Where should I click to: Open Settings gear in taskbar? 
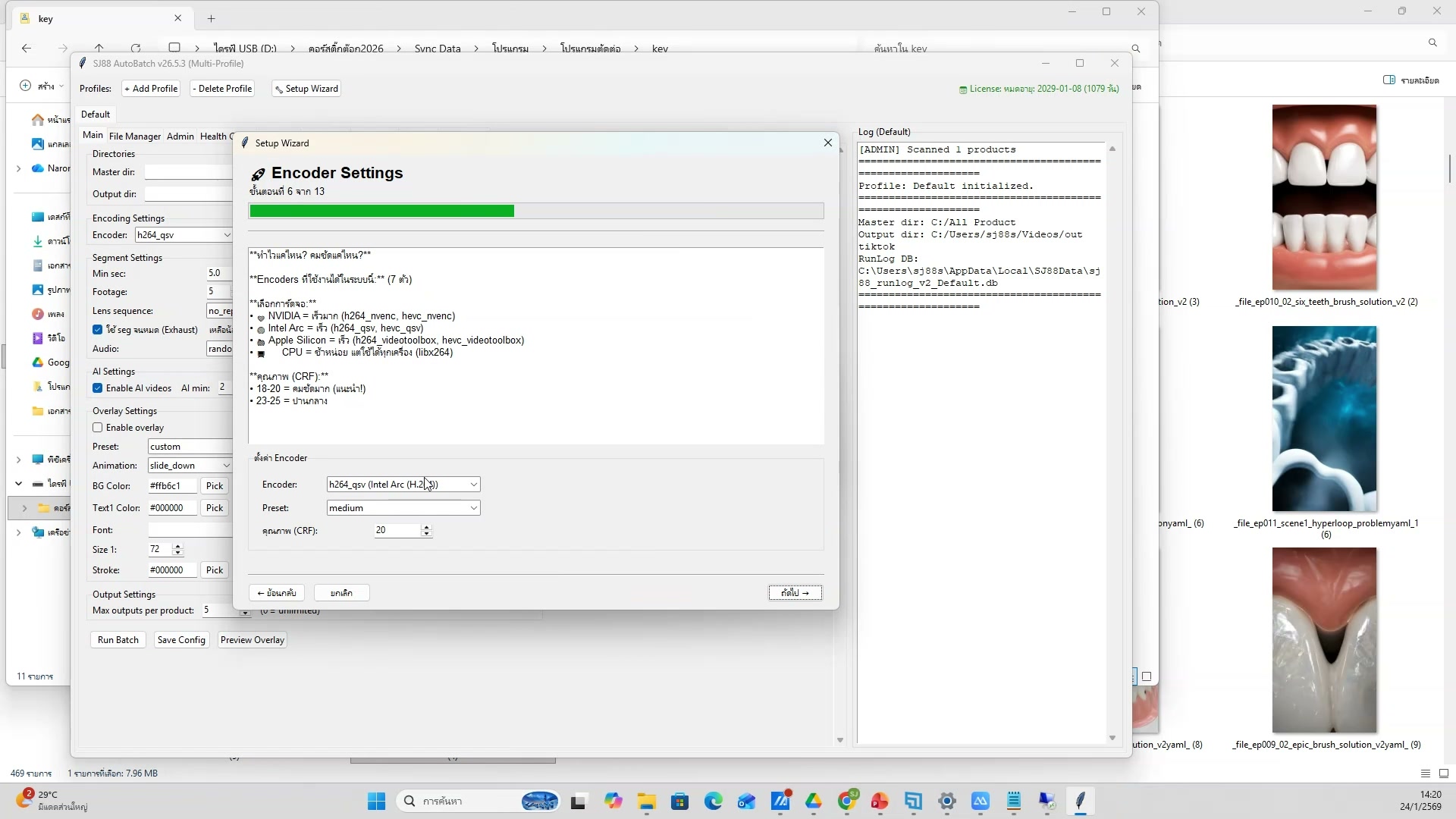tap(946, 802)
